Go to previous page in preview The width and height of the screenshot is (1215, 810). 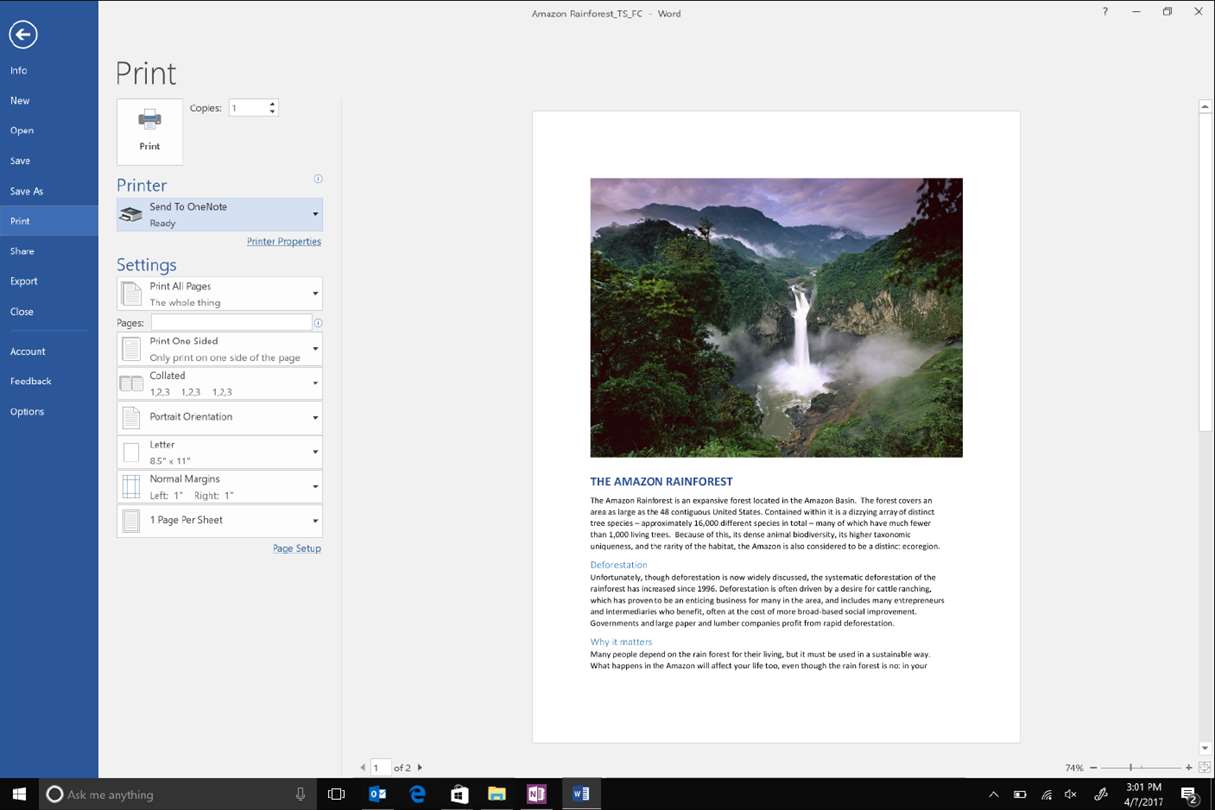tap(362, 768)
